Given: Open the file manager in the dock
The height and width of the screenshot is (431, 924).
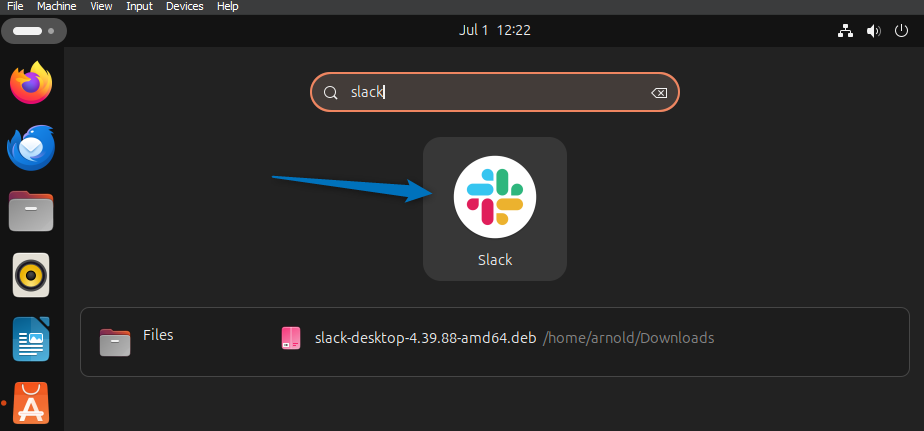Looking at the screenshot, I should (x=31, y=211).
